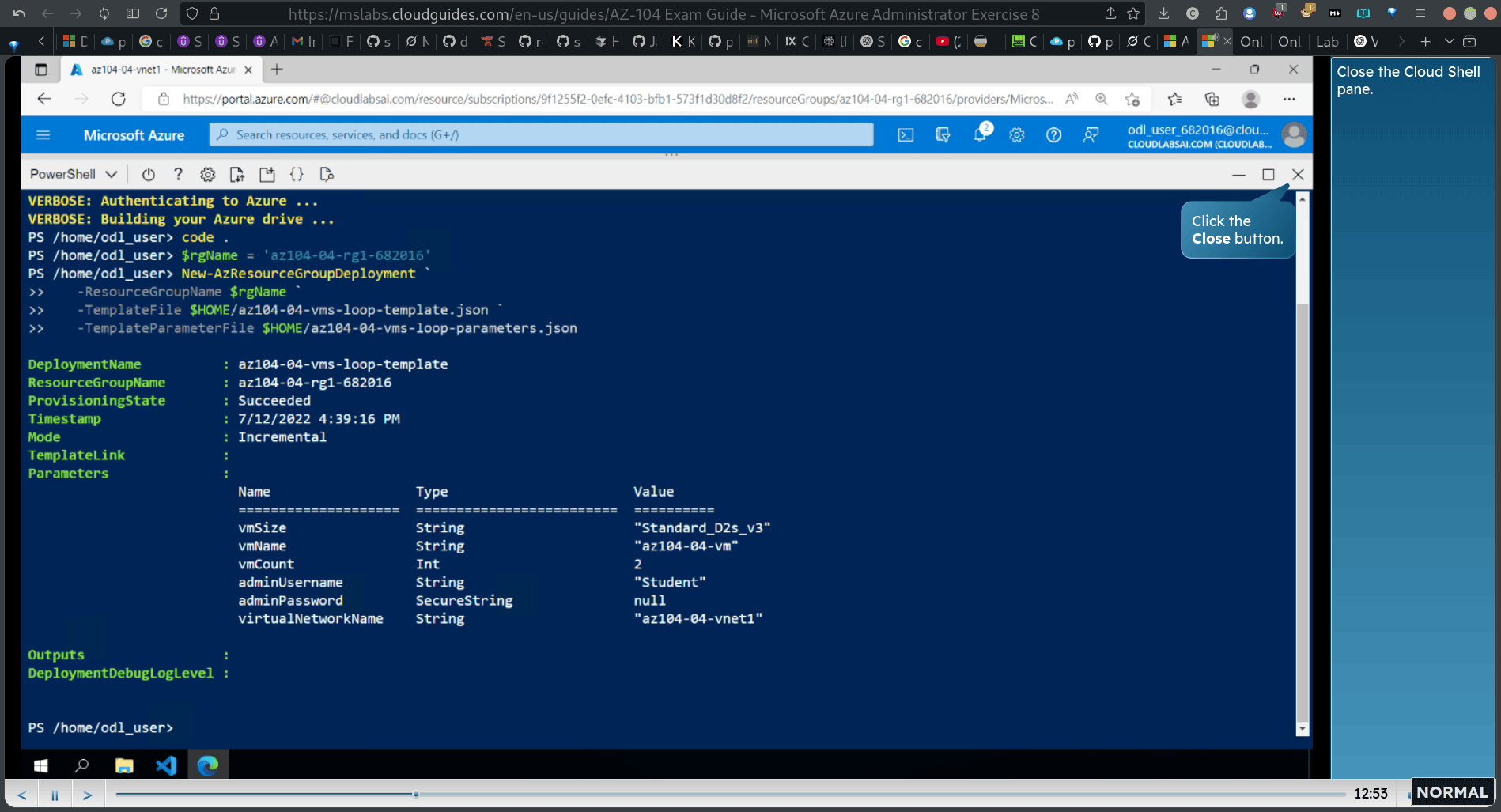The width and height of the screenshot is (1501, 812).
Task: Open new session icon in Cloud Shell
Action: pos(267,175)
